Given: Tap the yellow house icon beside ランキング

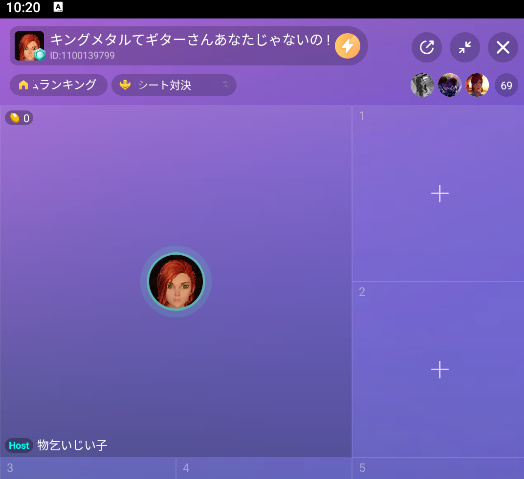Looking at the screenshot, I should click(23, 85).
